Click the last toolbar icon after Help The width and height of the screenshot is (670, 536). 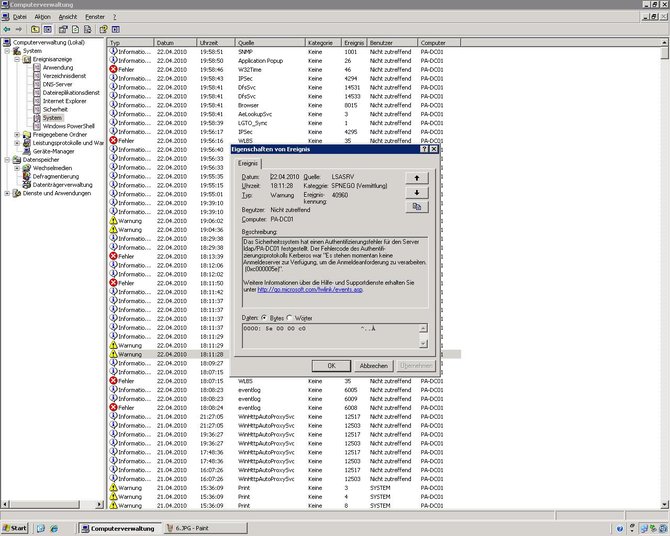point(115,29)
